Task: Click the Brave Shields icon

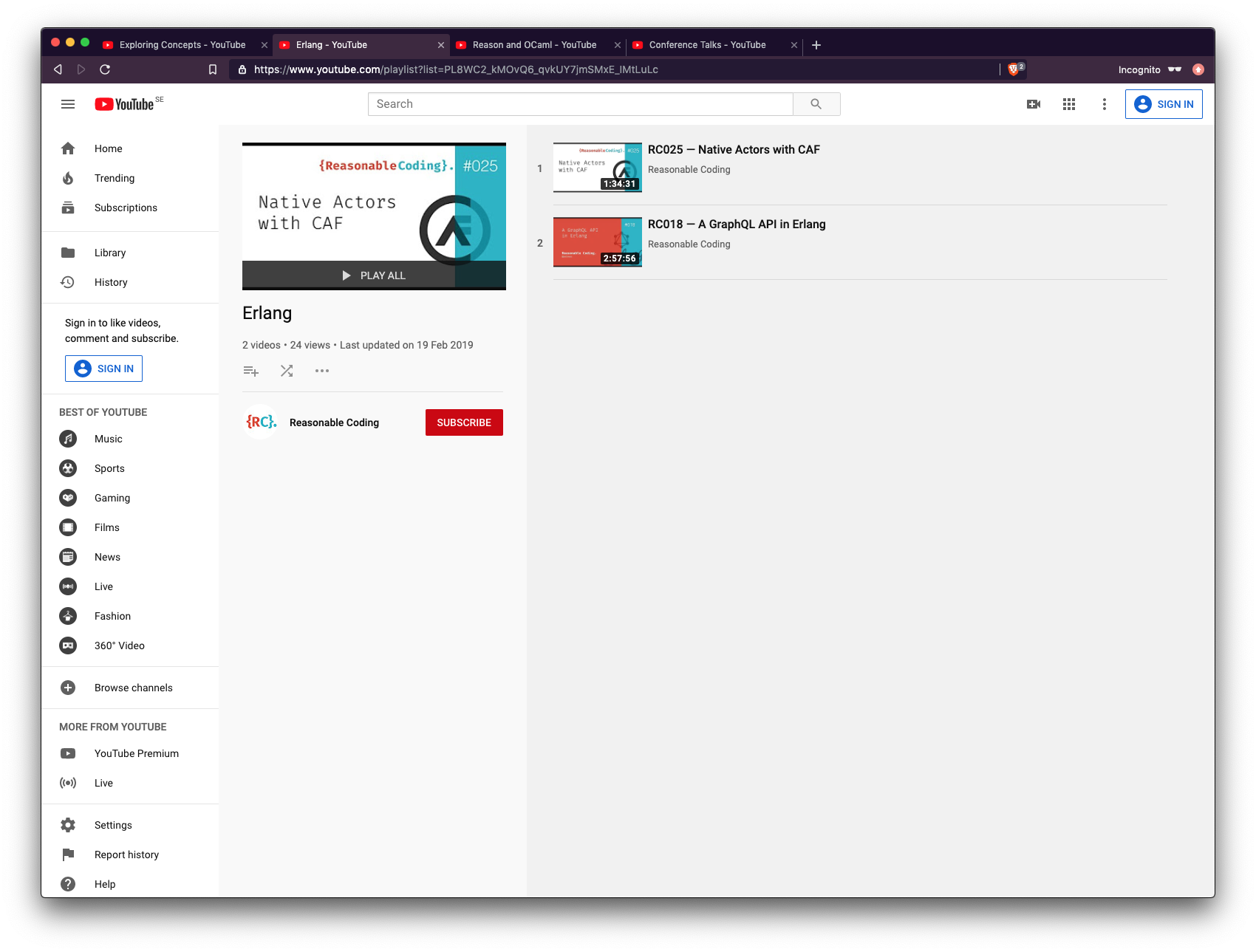Action: click(x=1012, y=69)
